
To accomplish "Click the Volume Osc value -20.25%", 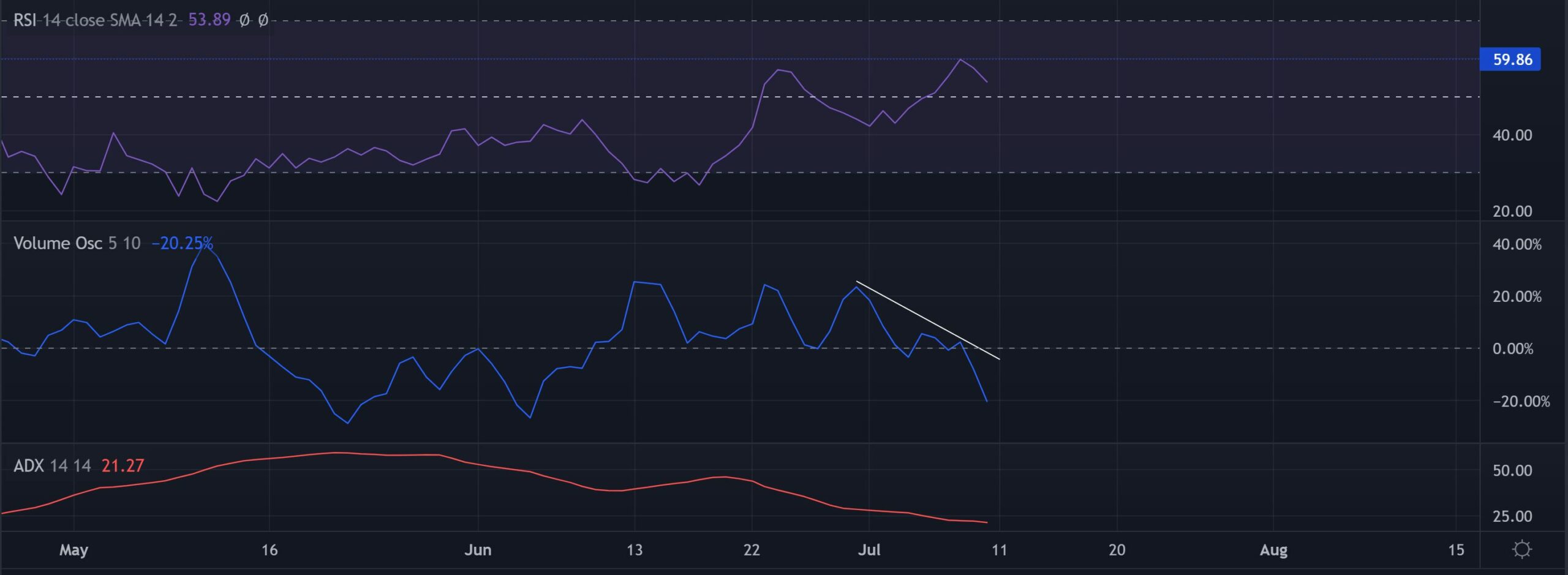I will [x=182, y=243].
